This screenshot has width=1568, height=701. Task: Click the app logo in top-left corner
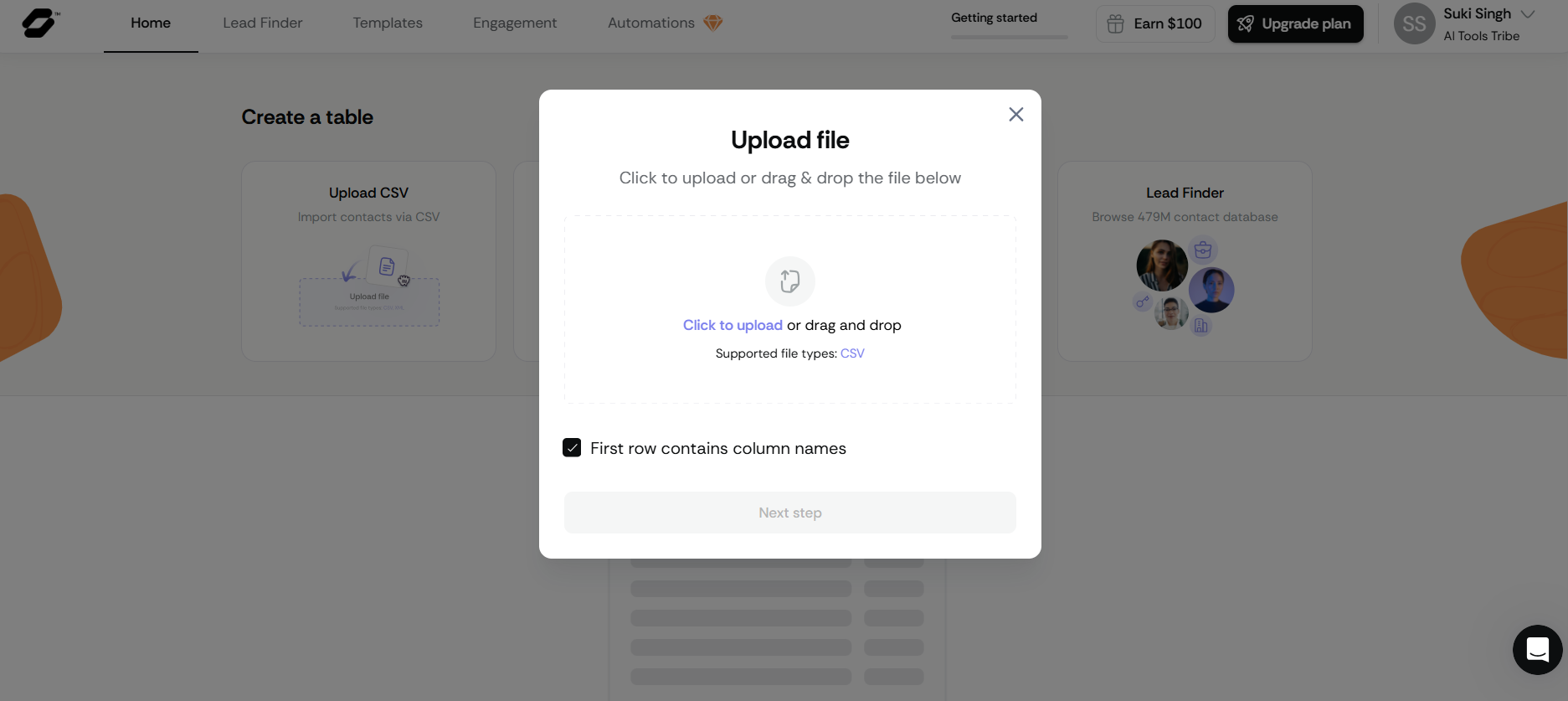pyautogui.click(x=38, y=23)
